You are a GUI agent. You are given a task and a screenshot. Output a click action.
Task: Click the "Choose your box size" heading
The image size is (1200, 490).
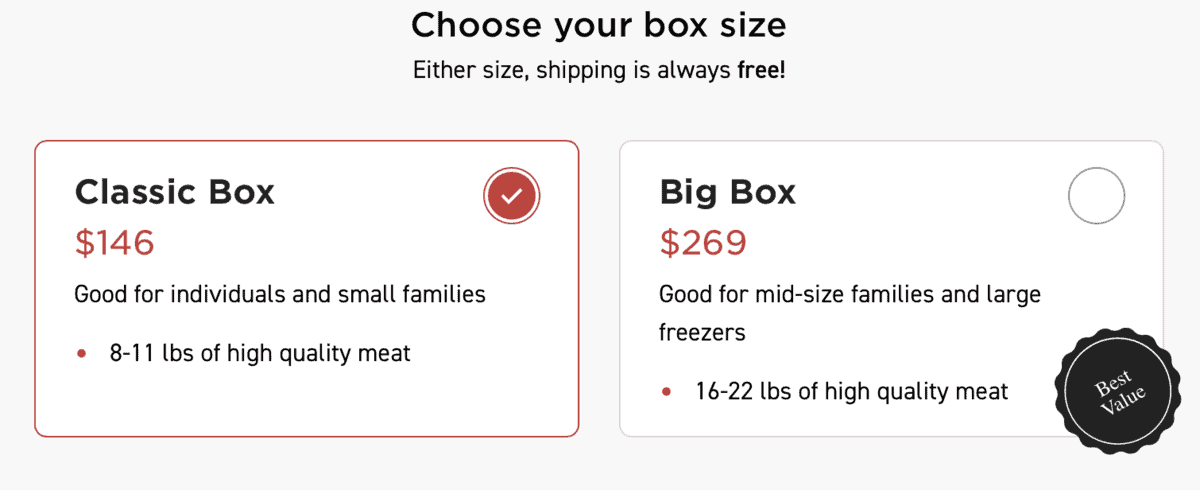coord(599,24)
